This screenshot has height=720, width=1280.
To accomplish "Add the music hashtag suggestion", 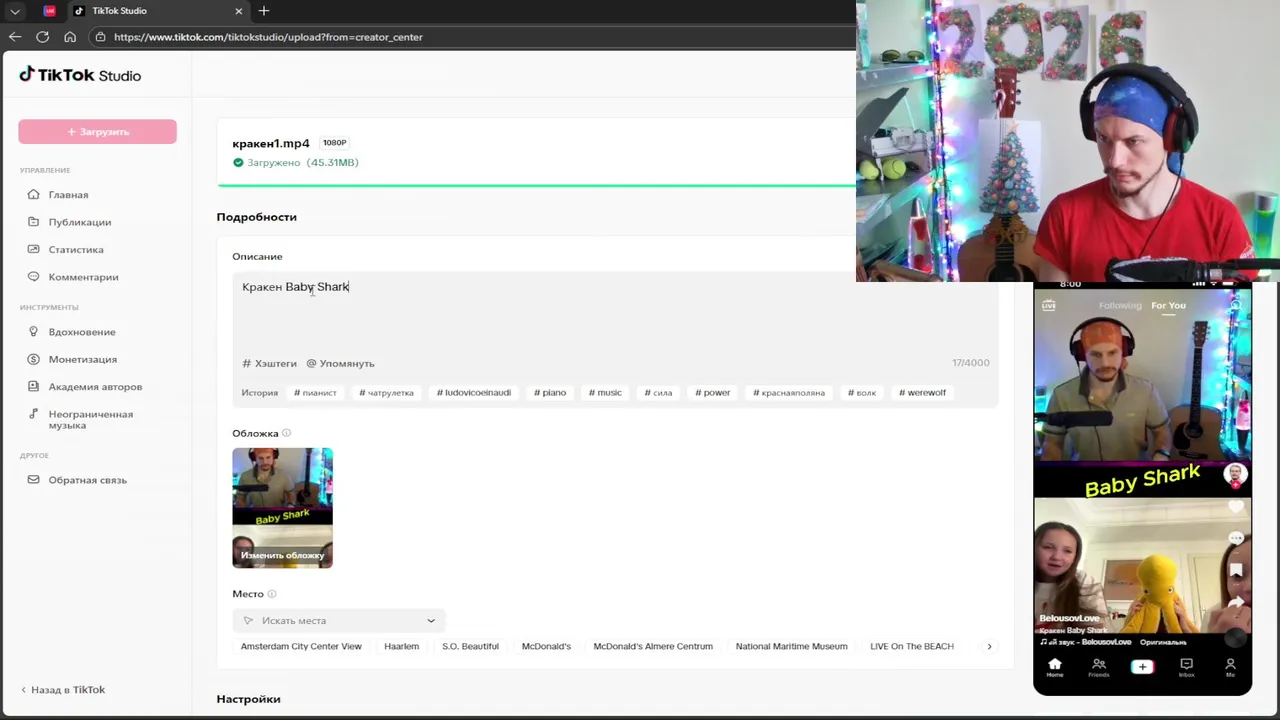I will point(605,393).
